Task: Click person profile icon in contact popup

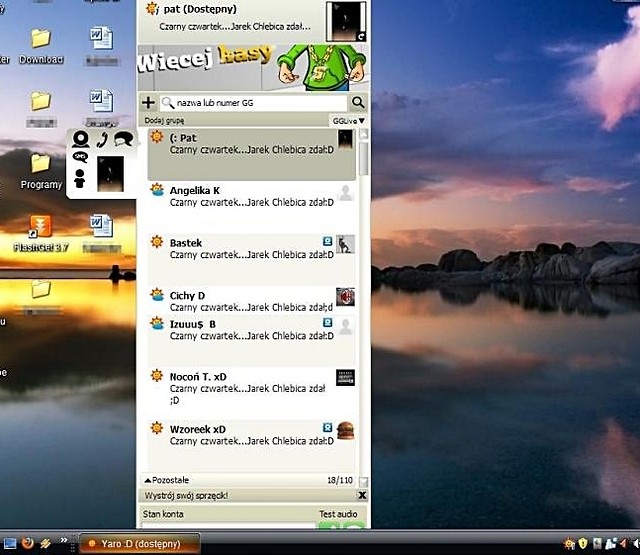Action: coord(80,179)
